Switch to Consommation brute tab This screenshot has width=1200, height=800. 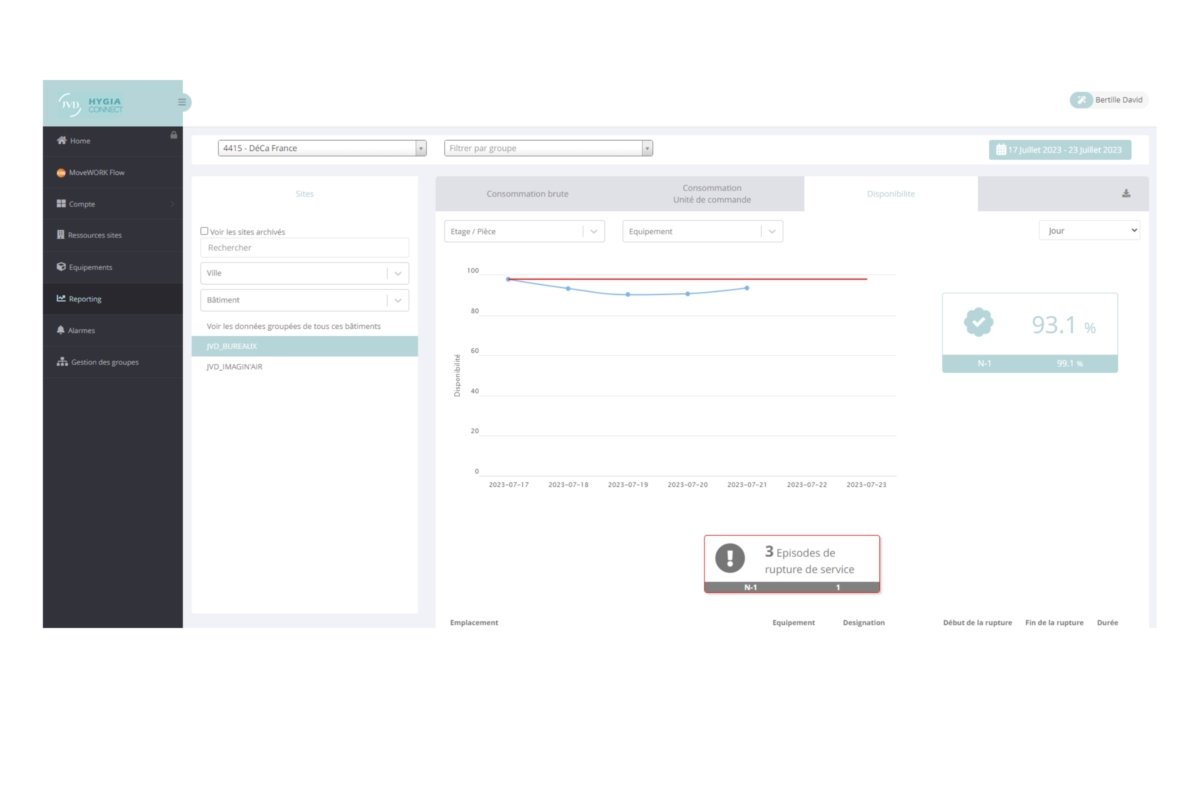tap(527, 194)
